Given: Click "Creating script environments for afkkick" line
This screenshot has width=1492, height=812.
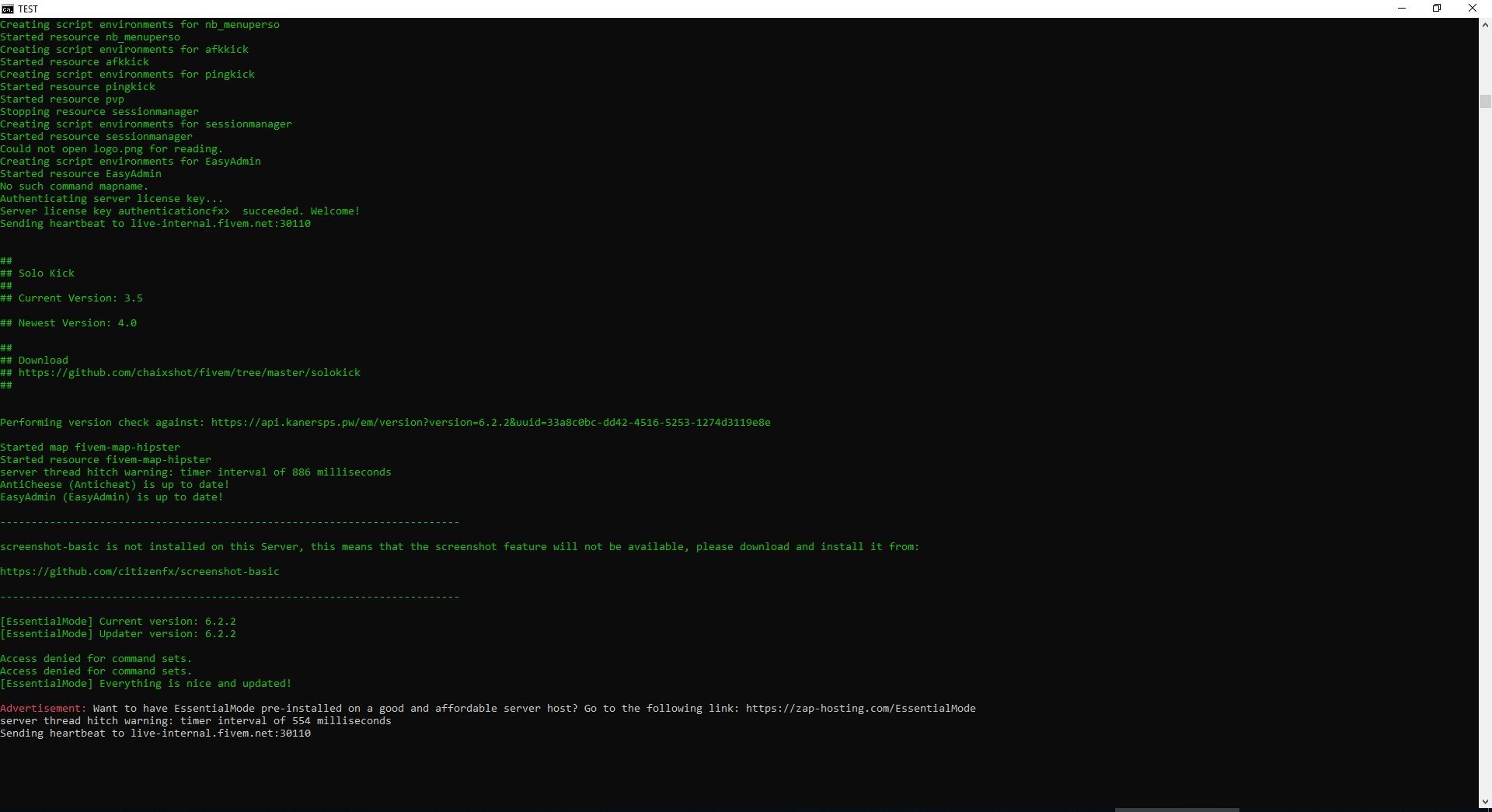Looking at the screenshot, I should [124, 50].
